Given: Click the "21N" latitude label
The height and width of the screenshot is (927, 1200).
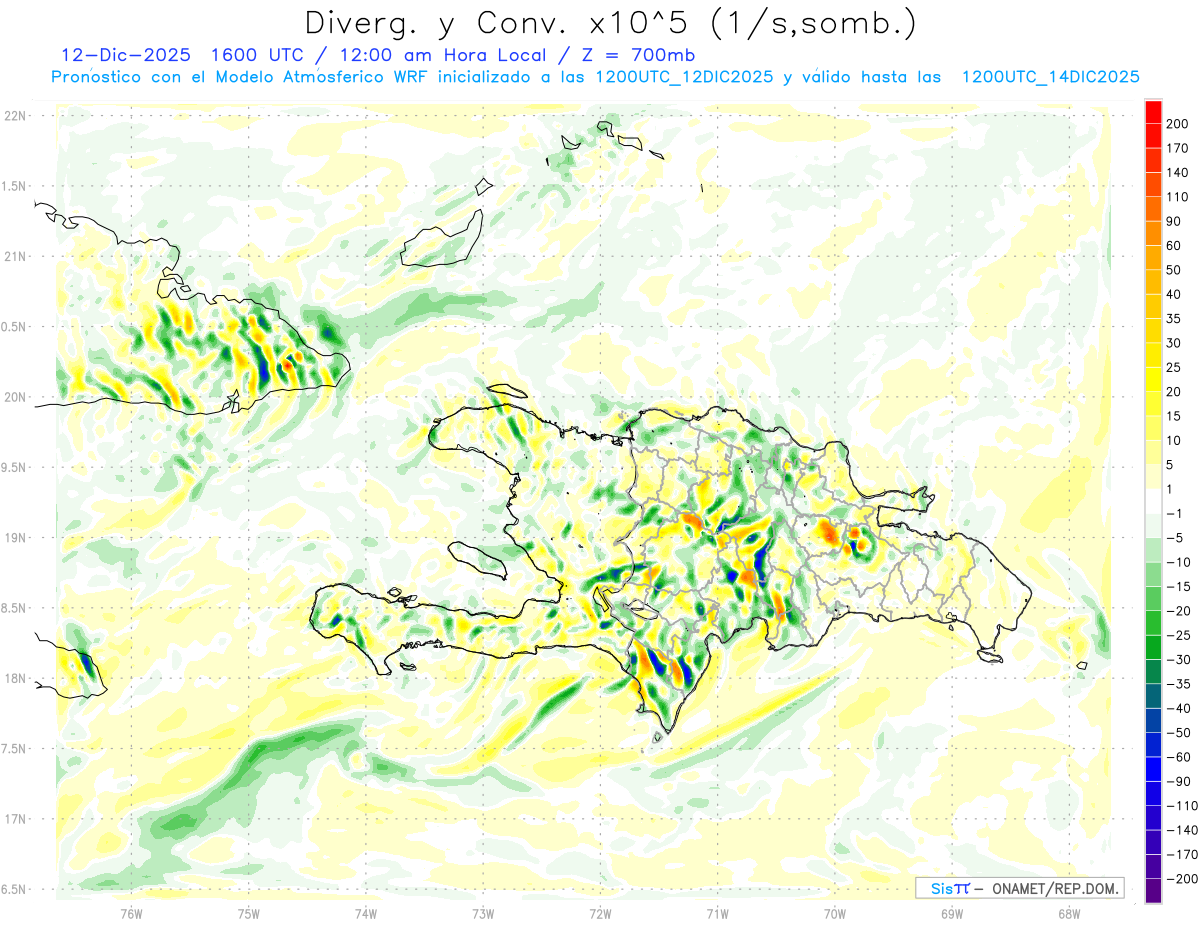Looking at the screenshot, I should coord(14,257).
